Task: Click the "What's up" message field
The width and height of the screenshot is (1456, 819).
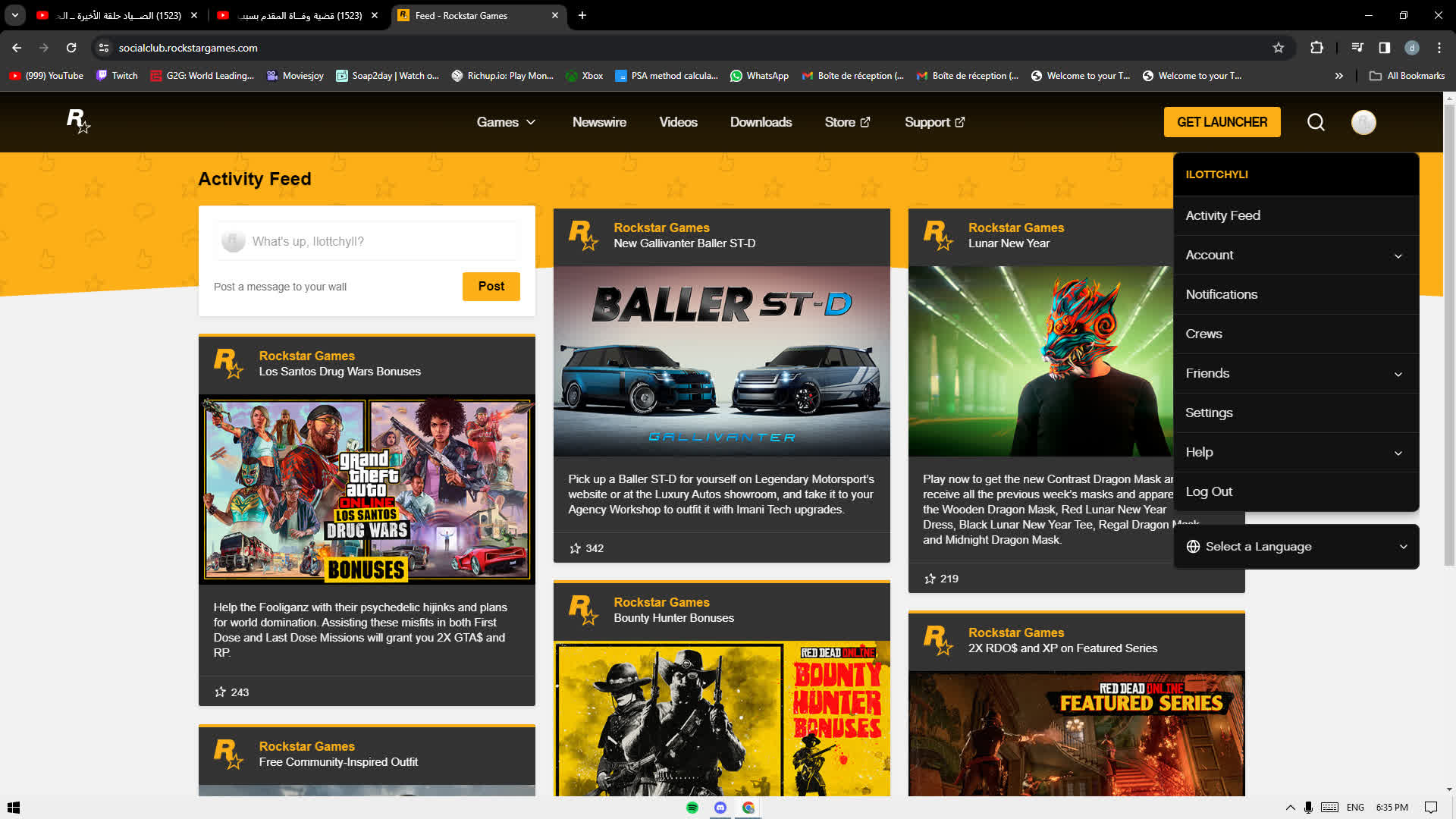Action: 367,241
